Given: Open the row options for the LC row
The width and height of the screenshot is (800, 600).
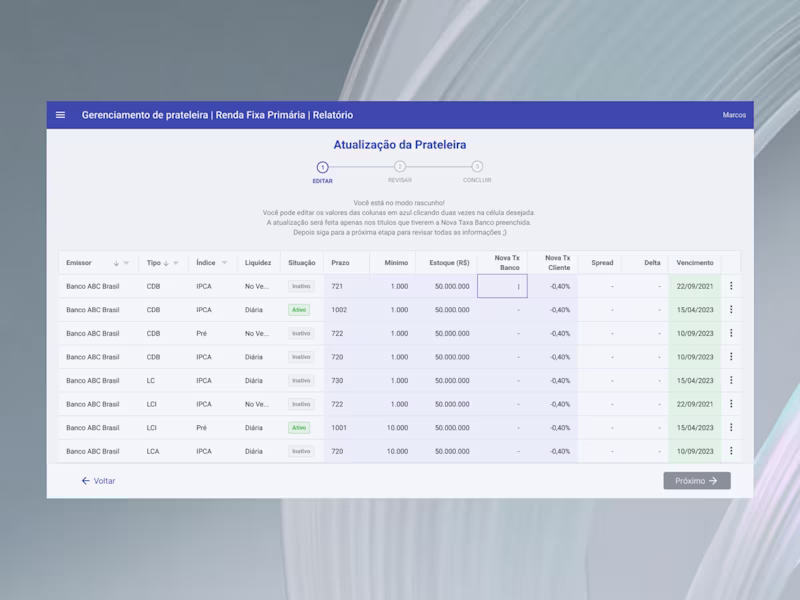Looking at the screenshot, I should tap(731, 380).
